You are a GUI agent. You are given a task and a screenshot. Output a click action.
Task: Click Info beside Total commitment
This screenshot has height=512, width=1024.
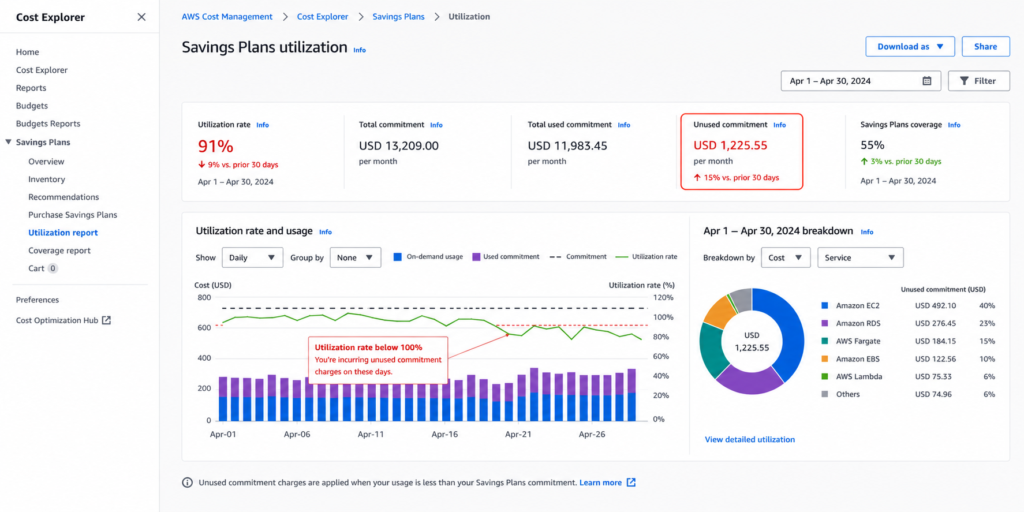click(436, 125)
